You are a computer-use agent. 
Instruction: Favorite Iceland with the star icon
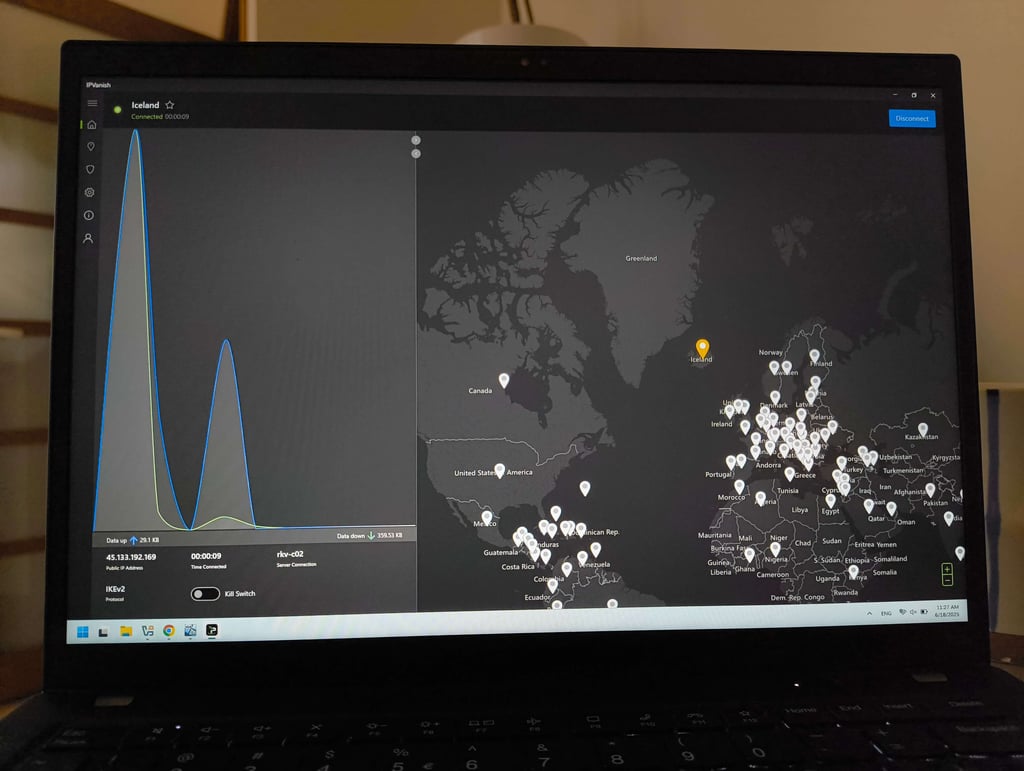(x=170, y=104)
